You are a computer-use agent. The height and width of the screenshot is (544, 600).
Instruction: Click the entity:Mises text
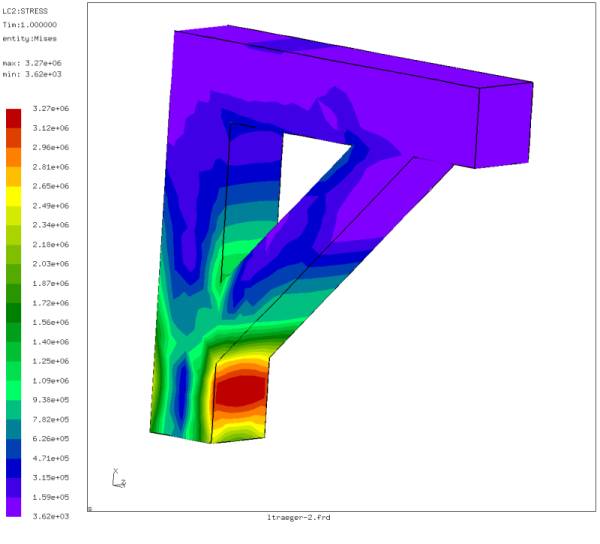[x=30, y=37]
